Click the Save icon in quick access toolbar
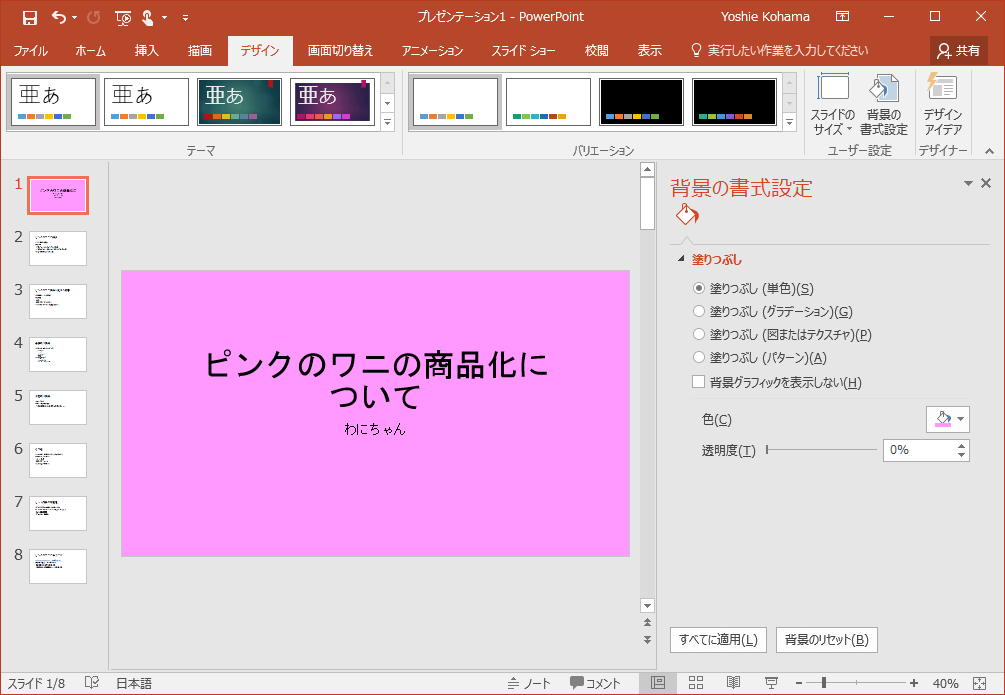The width and height of the screenshot is (1005, 695). (29, 17)
